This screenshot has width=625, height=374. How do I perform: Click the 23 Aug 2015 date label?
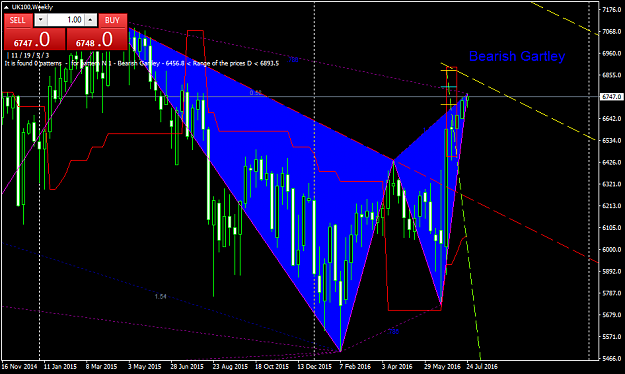tap(230, 366)
